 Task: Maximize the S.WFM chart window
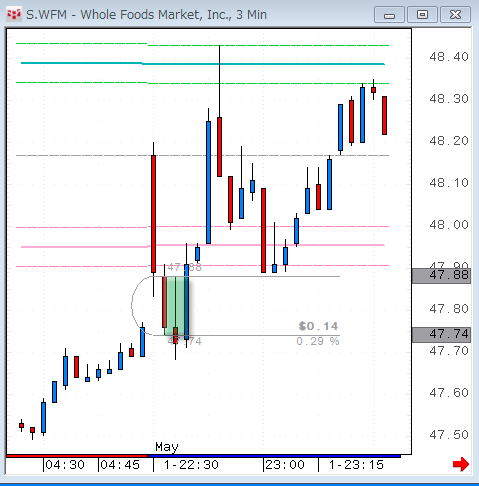[x=422, y=15]
